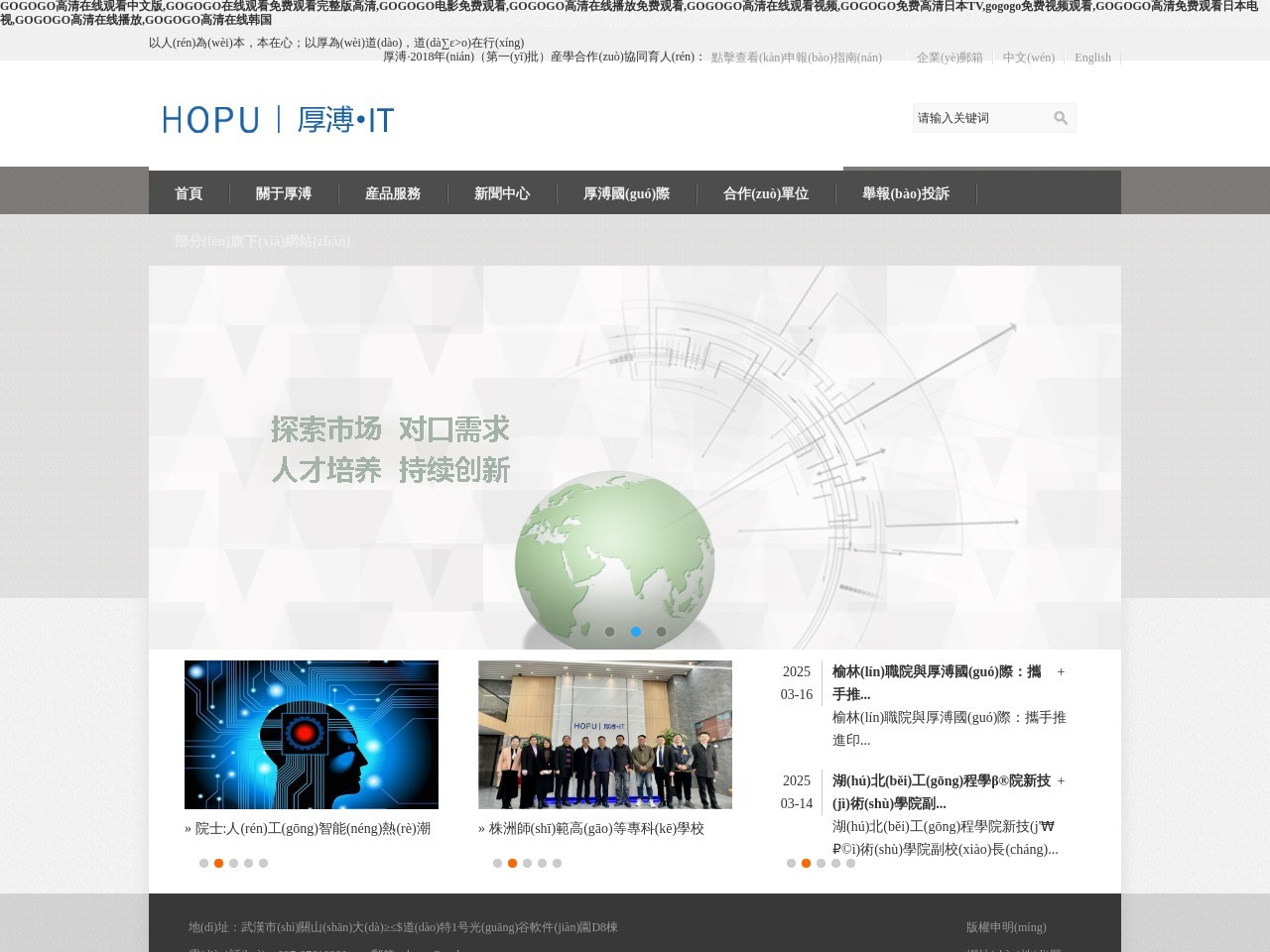Click the HOPU 厚溥 IT logo
This screenshot has height=952, width=1270.
click(278, 120)
